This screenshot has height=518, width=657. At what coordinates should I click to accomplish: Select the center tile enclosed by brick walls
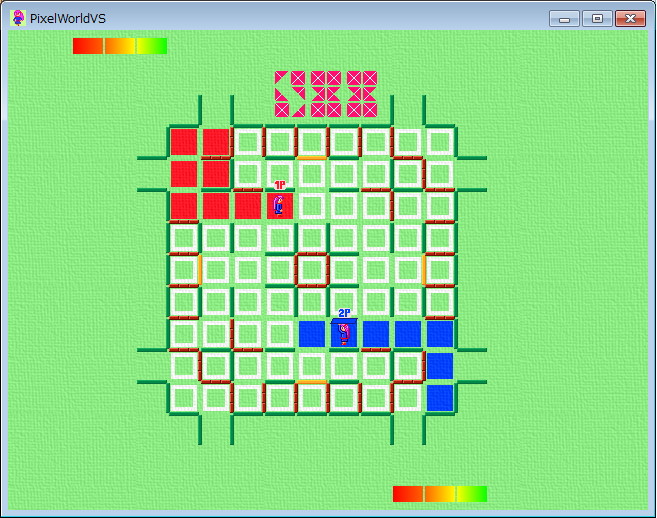coord(312,270)
